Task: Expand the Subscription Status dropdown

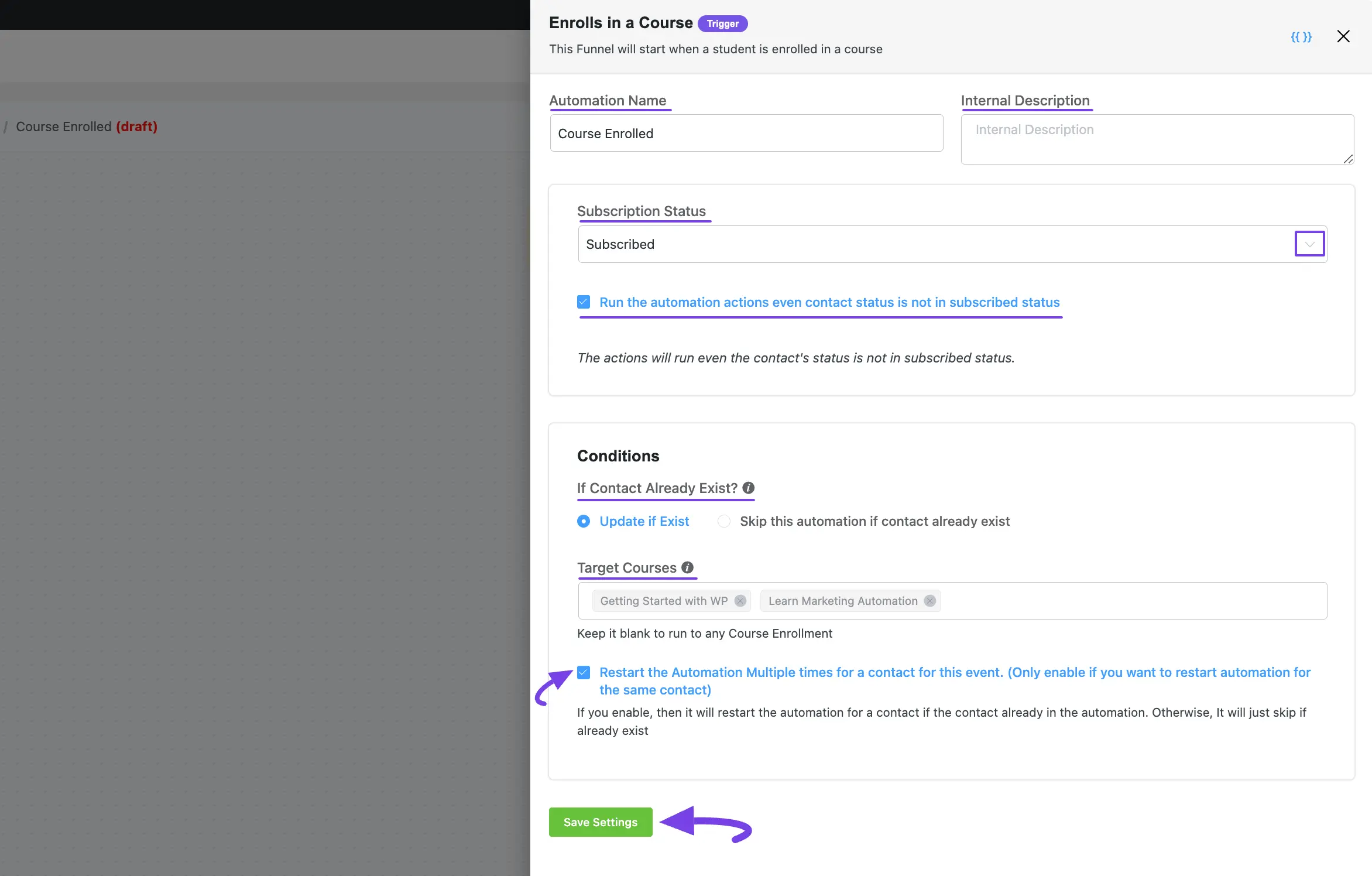Action: [x=1310, y=244]
